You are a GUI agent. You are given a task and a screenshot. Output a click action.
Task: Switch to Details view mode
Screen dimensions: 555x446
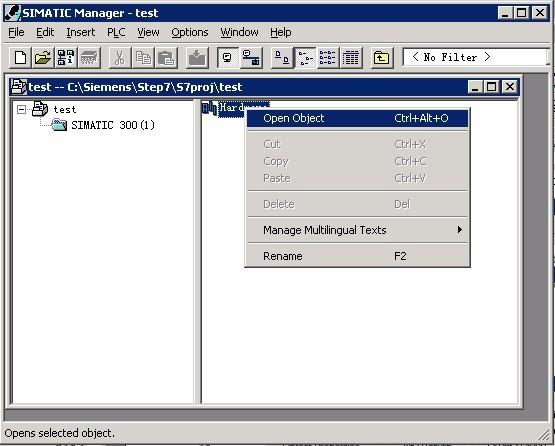pos(351,57)
